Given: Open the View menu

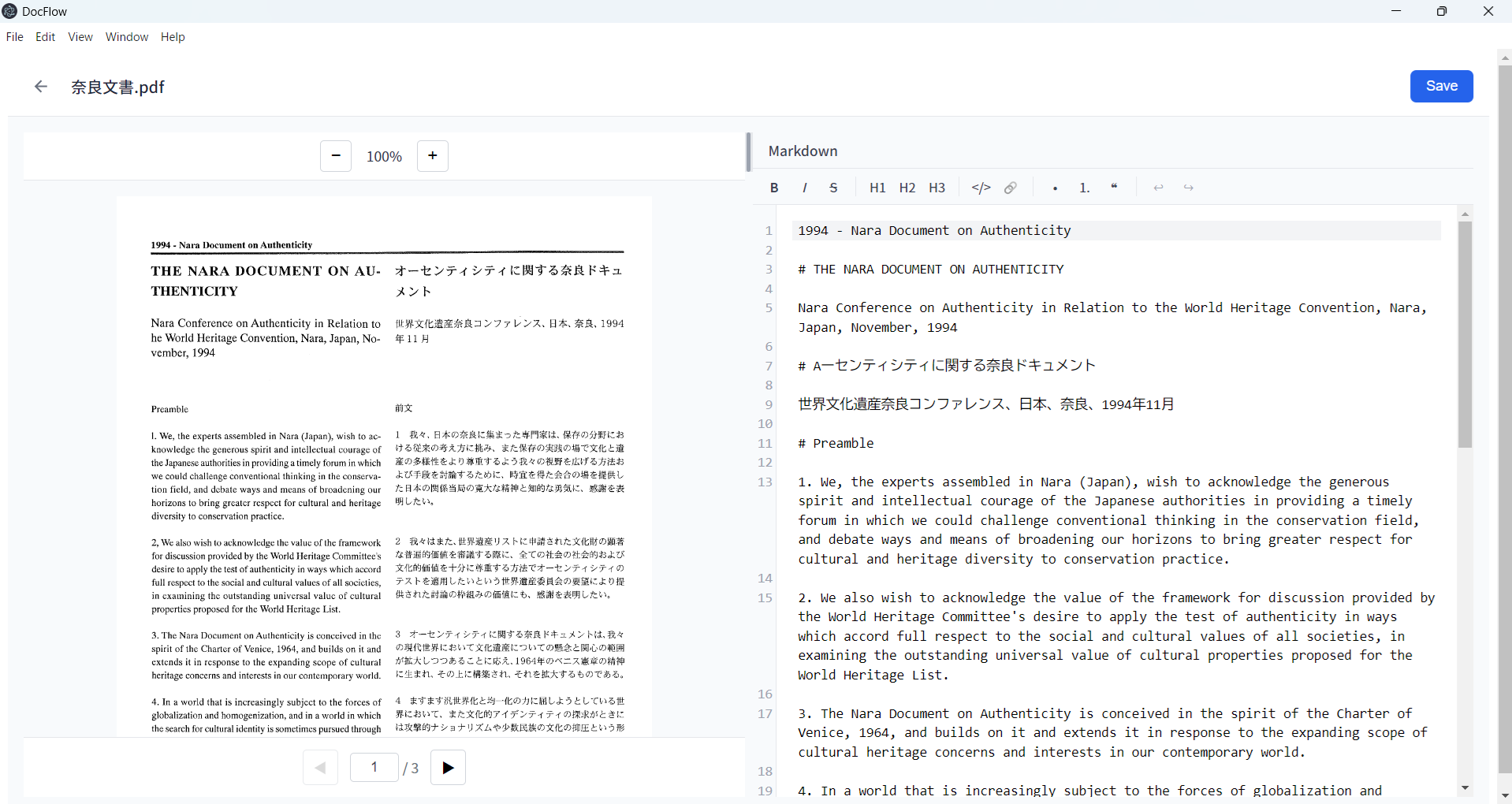Looking at the screenshot, I should pyautogui.click(x=80, y=37).
